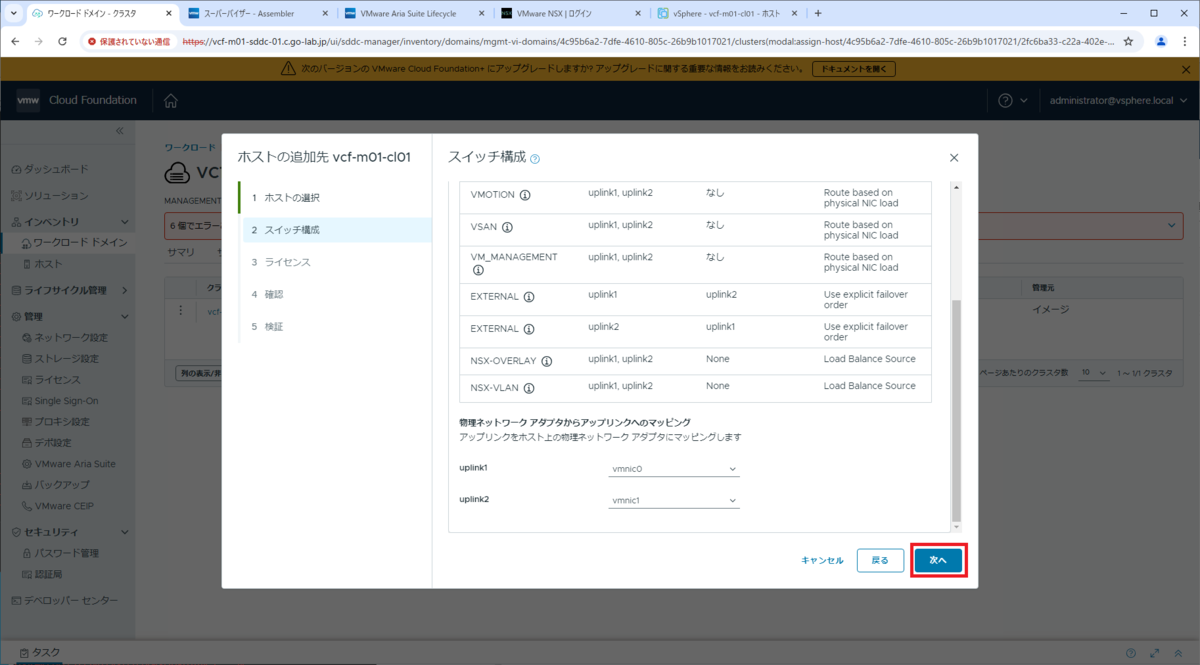Viewport: 1200px width, 665px height.
Task: Open a new browser tab with plus
Action: [x=818, y=14]
